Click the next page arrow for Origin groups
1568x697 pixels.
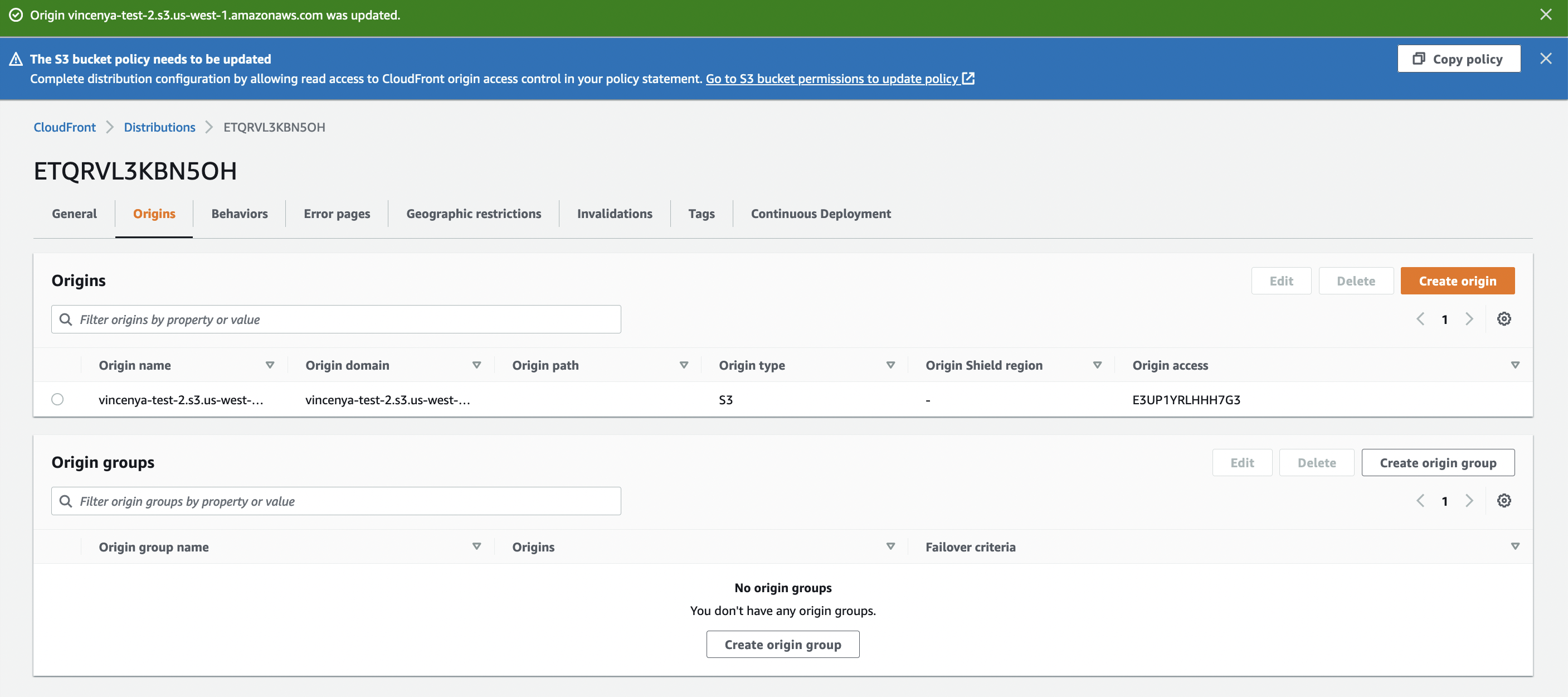point(1468,500)
